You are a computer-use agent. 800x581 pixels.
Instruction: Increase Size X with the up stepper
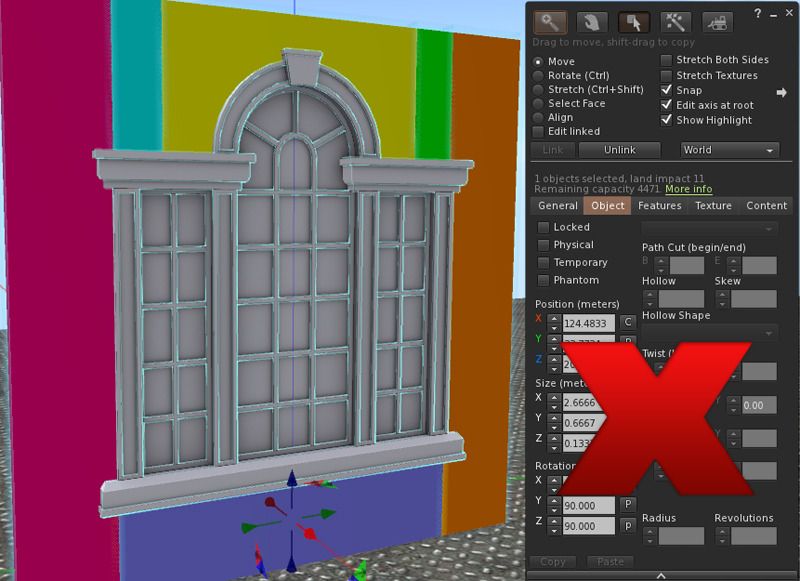[x=554, y=398]
